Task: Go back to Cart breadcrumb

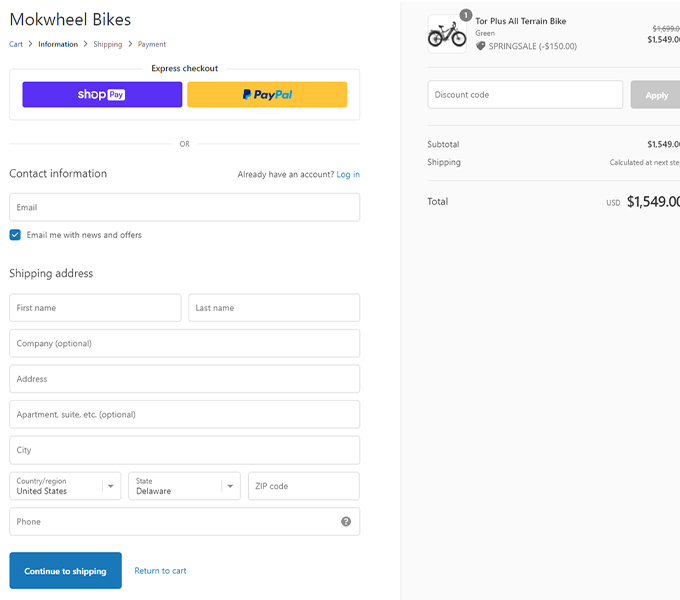Action: pyautogui.click(x=16, y=44)
